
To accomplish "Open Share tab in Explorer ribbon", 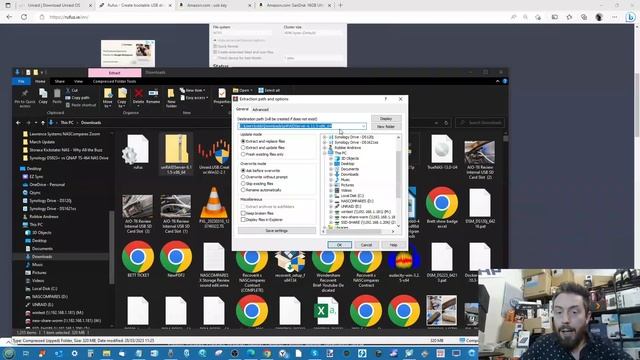I will 60,81.
